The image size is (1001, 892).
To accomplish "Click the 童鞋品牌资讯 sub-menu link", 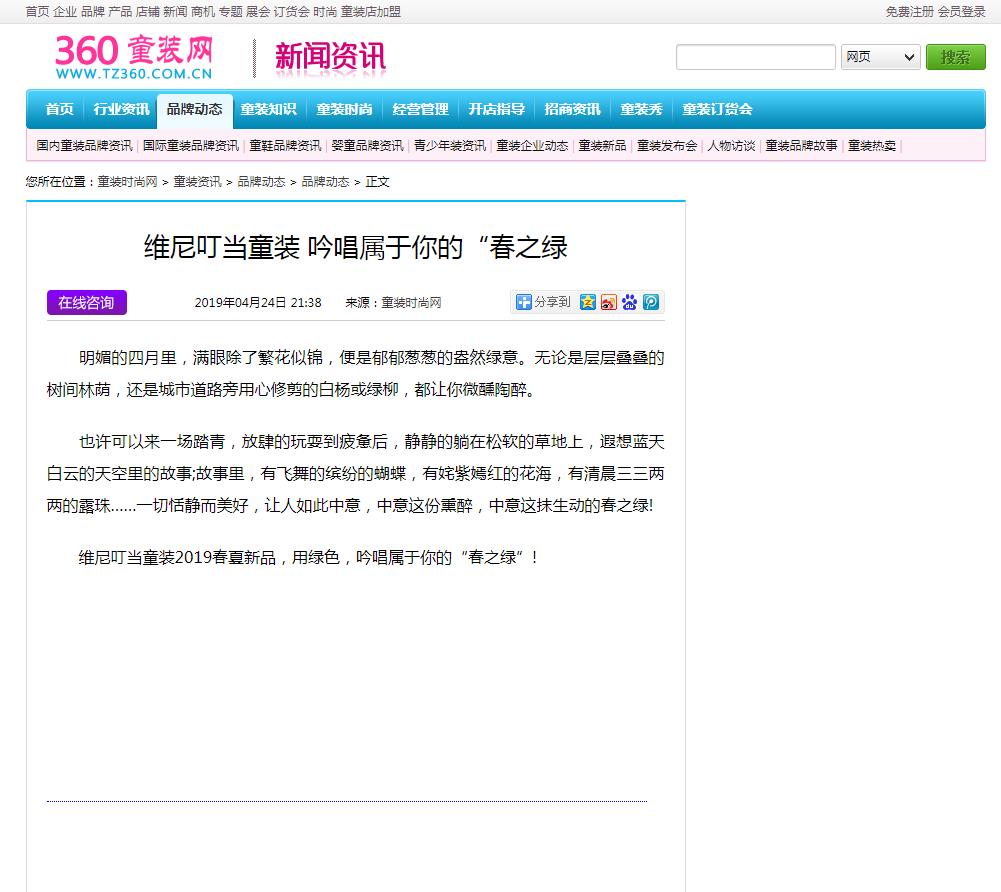I will coord(285,146).
